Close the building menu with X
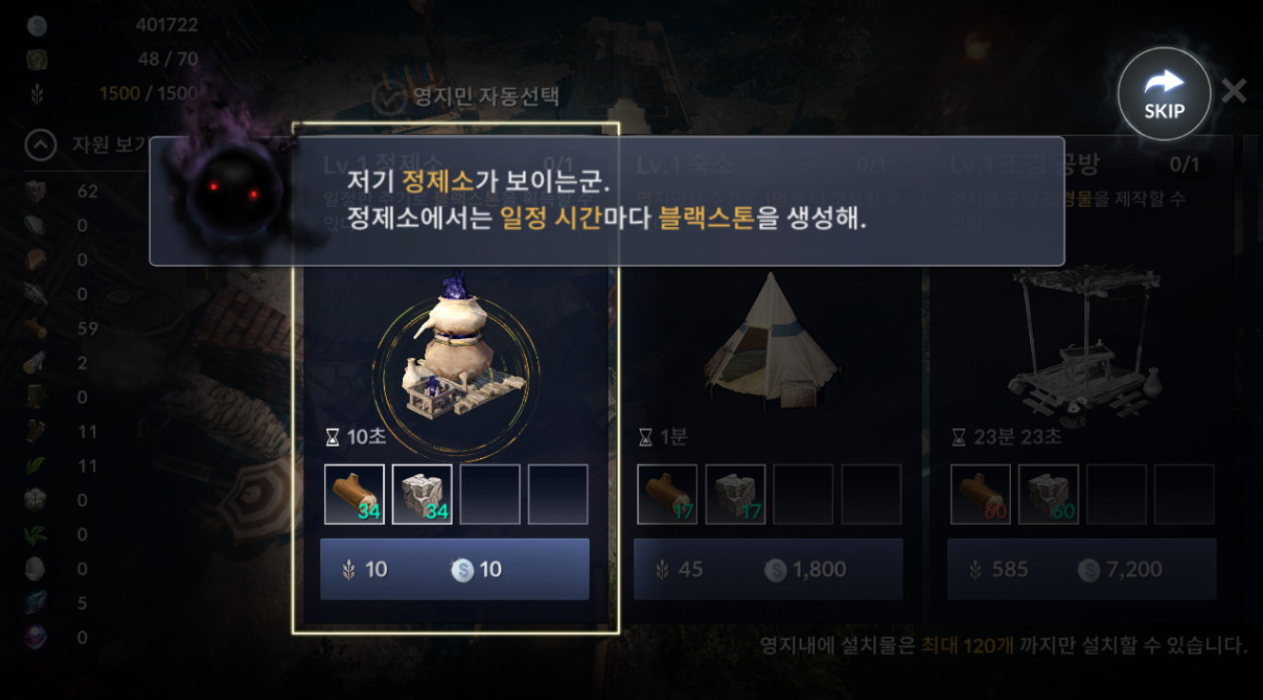Image resolution: width=1263 pixels, height=700 pixels. point(1234,91)
